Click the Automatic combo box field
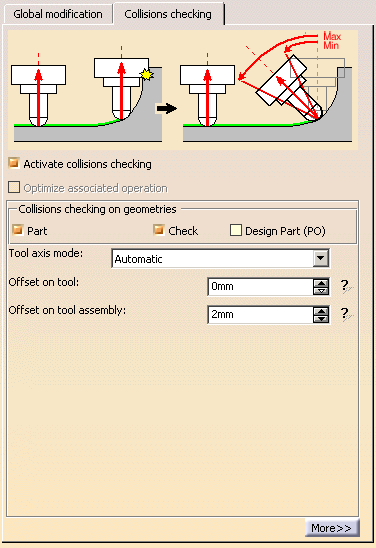The width and height of the screenshot is (376, 548). coord(220,259)
